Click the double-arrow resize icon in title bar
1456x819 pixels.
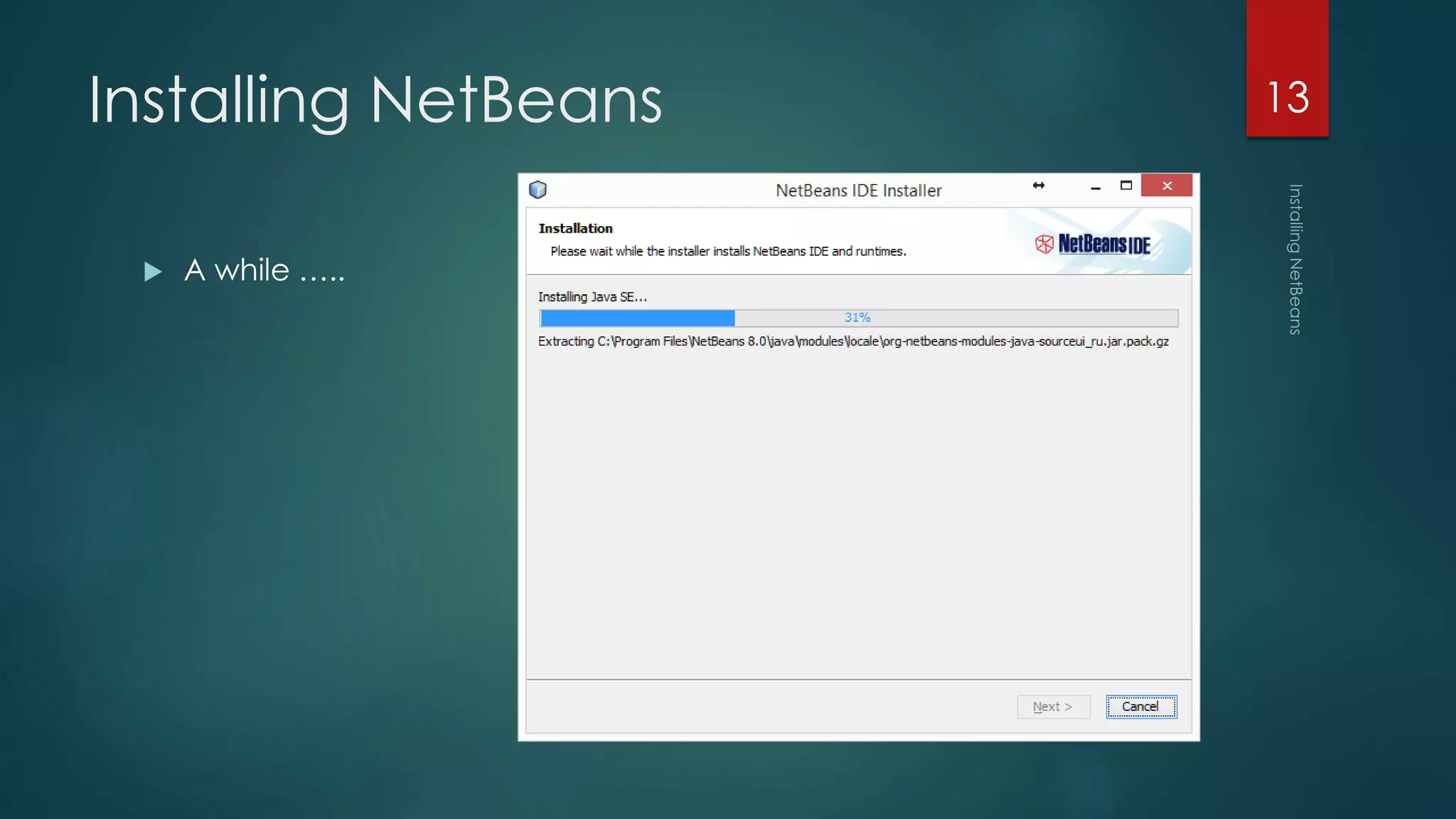click(x=1039, y=186)
